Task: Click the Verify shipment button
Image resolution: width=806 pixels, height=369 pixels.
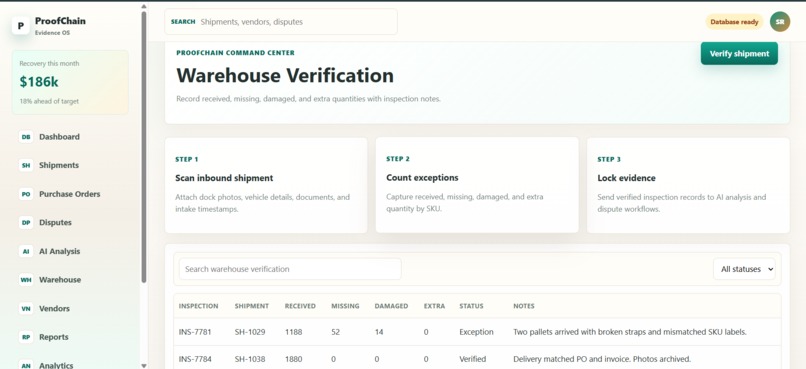Action: tap(739, 53)
